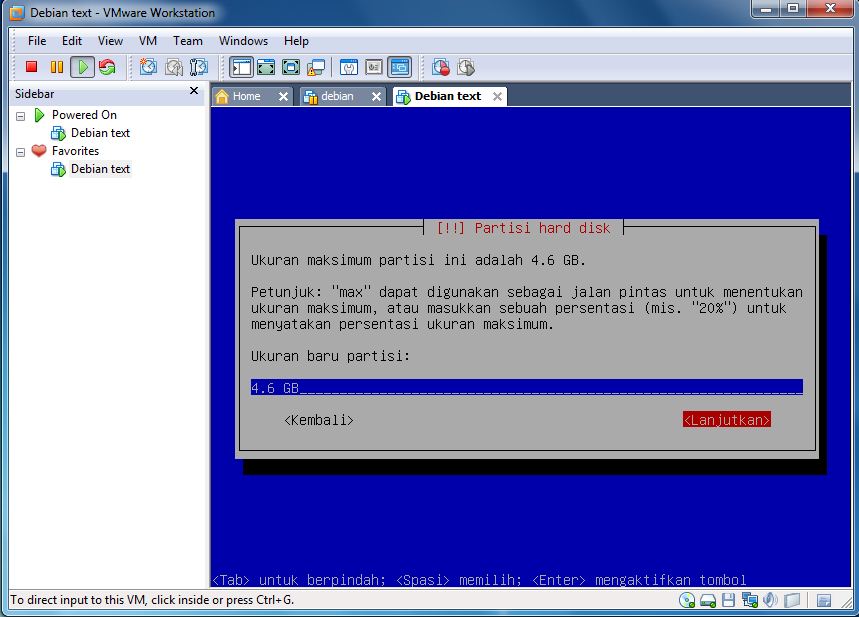
Task: Minimize the VMware Workstation window
Action: click(x=766, y=8)
